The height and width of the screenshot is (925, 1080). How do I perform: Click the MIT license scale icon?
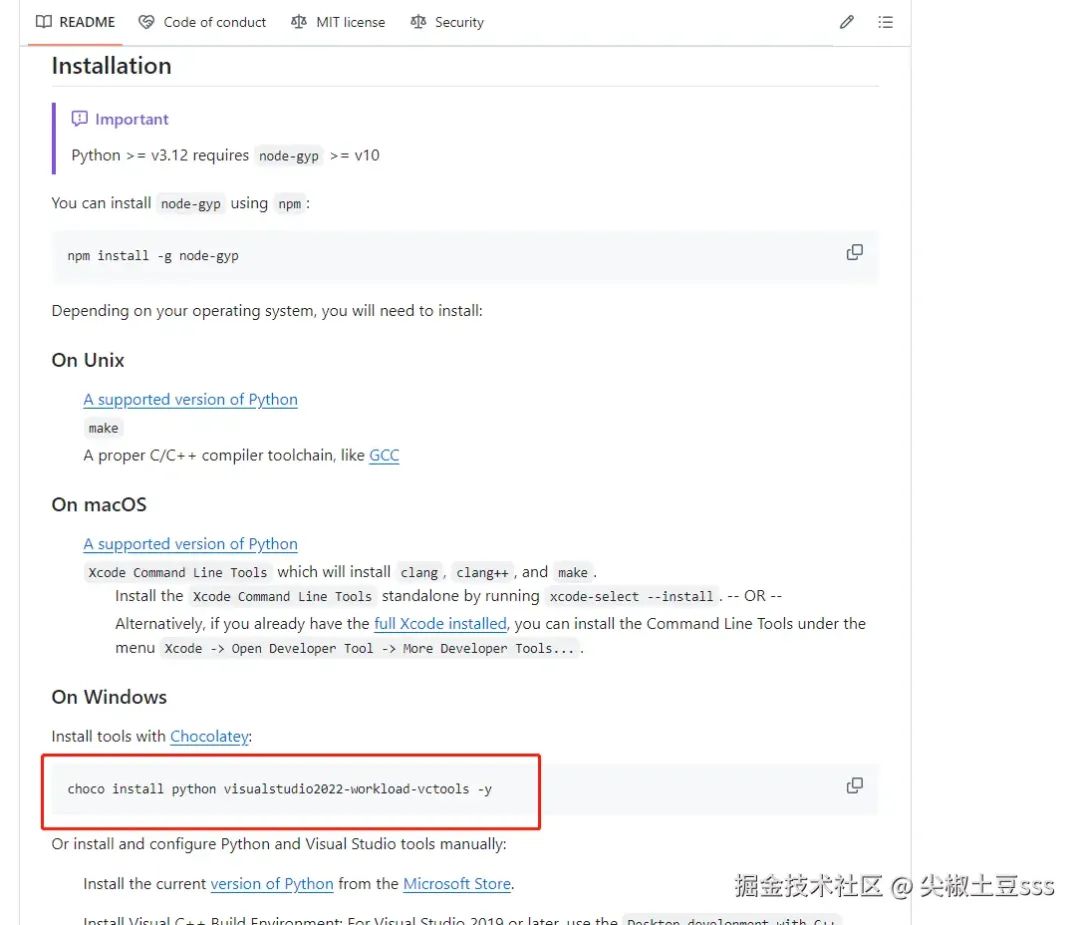pyautogui.click(x=299, y=22)
